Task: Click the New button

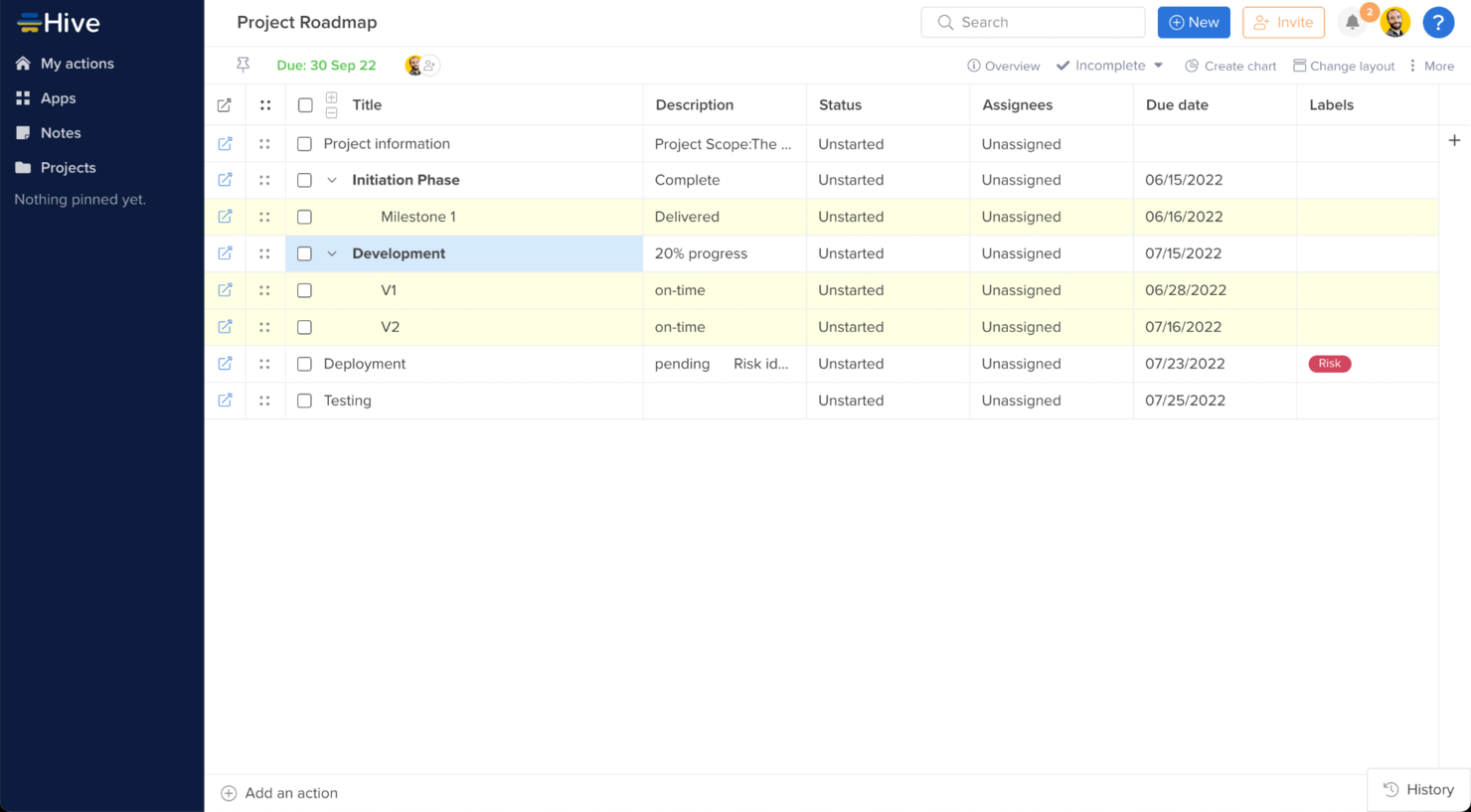Action: [1194, 22]
